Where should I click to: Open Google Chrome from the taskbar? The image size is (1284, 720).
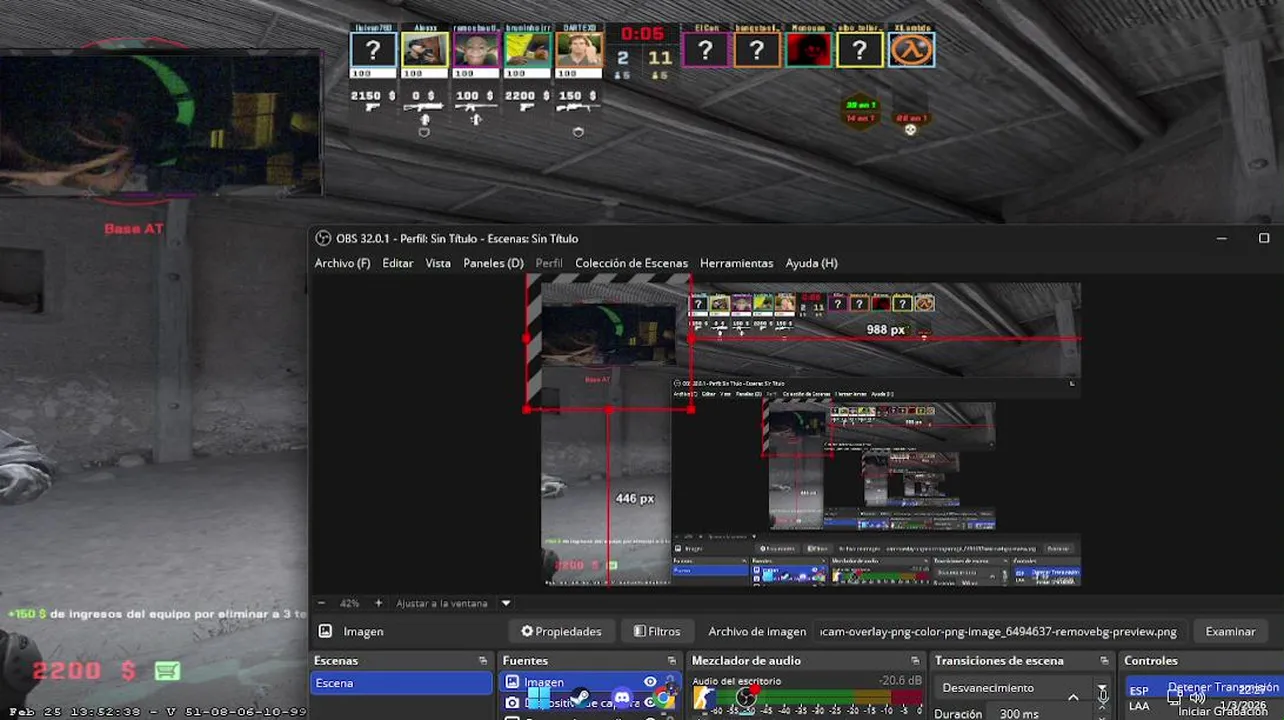tap(663, 699)
